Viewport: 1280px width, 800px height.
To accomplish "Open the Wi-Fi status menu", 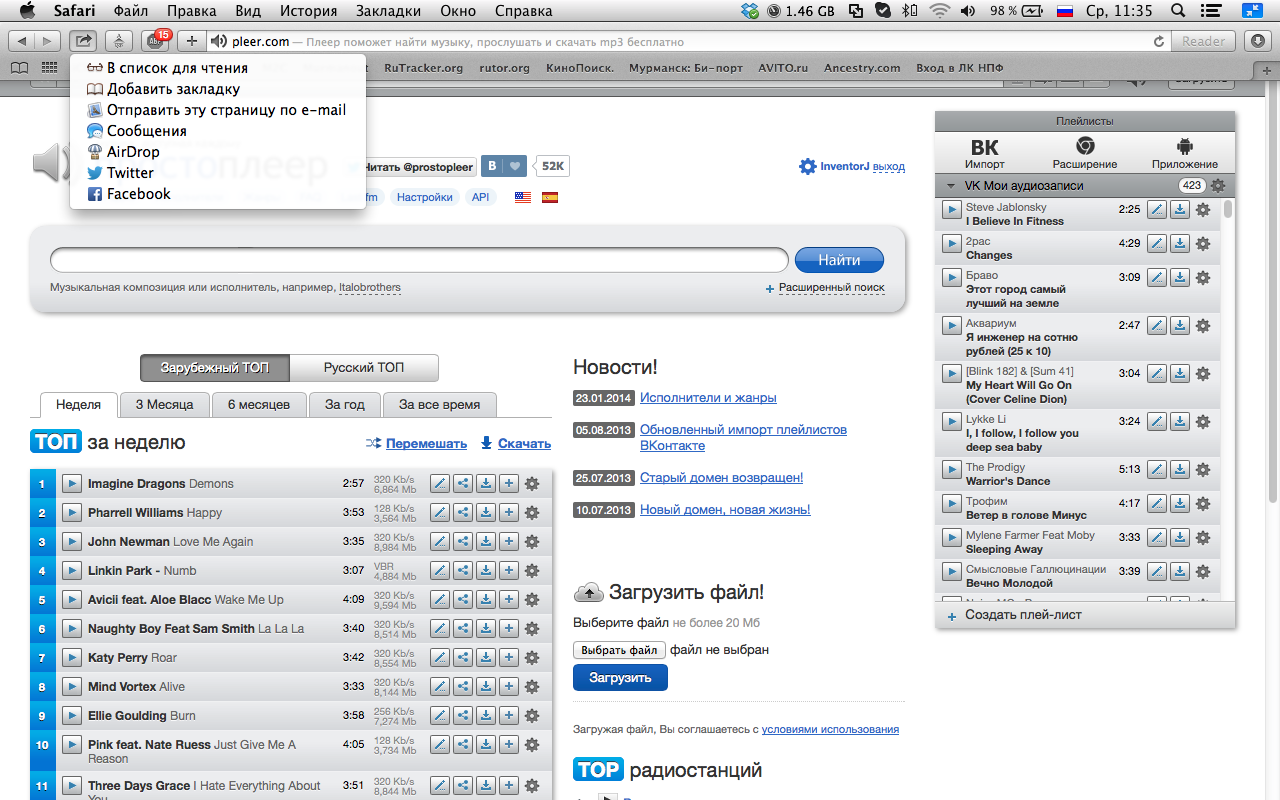I will pyautogui.click(x=938, y=11).
